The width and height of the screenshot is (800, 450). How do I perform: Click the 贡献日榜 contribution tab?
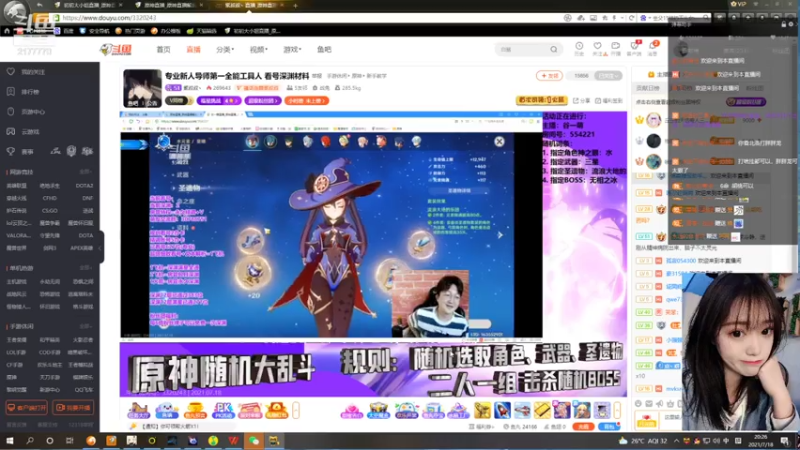tap(647, 88)
